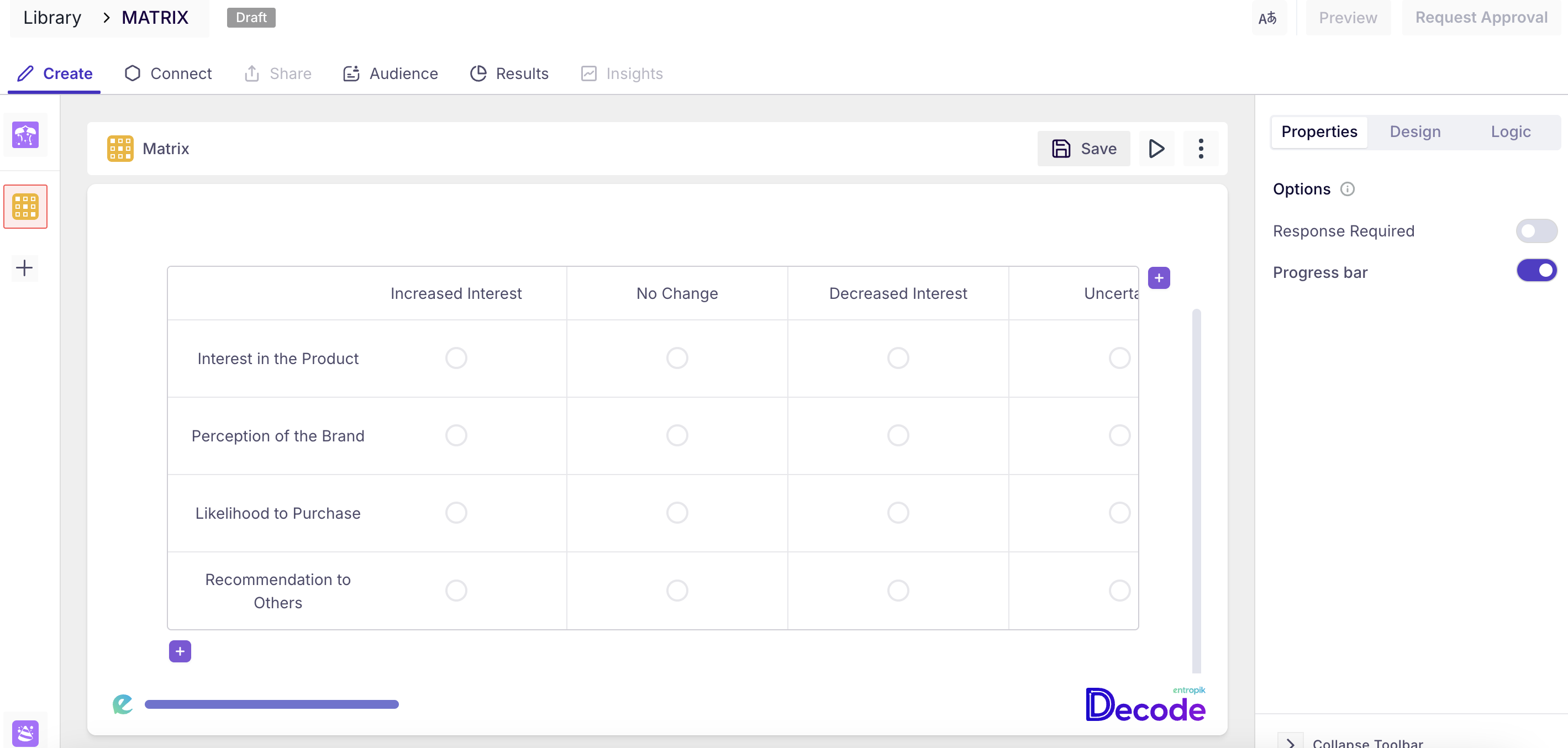The image size is (1568, 748).
Task: Click the MATRIX breadcrumb title
Action: [x=155, y=18]
